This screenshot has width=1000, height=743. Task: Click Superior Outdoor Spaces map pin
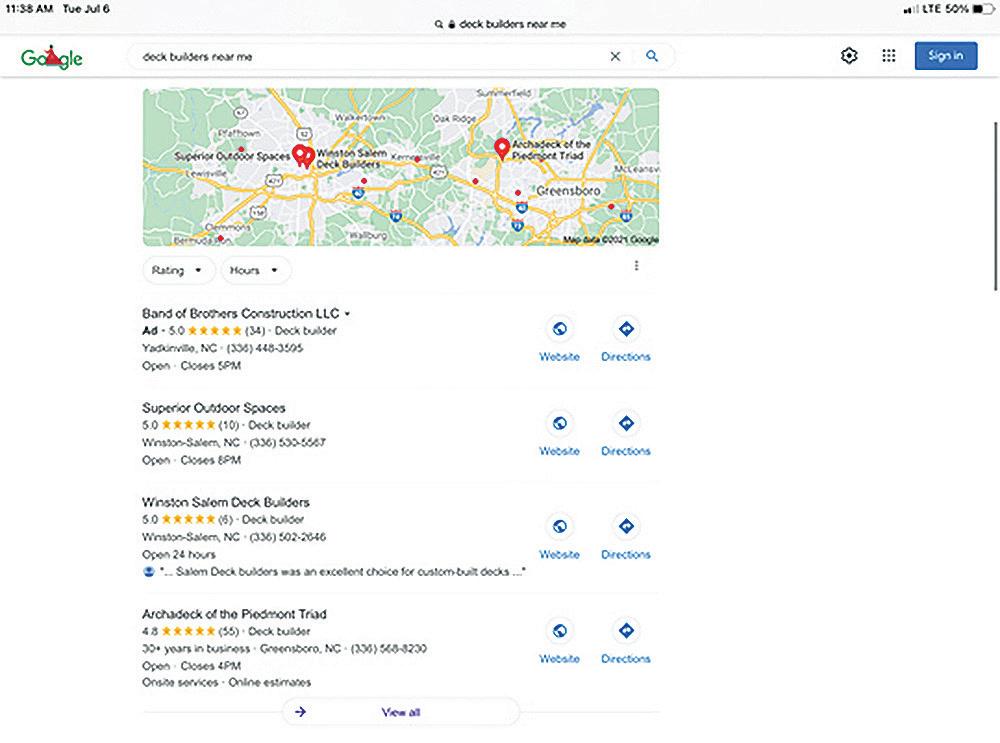298,154
